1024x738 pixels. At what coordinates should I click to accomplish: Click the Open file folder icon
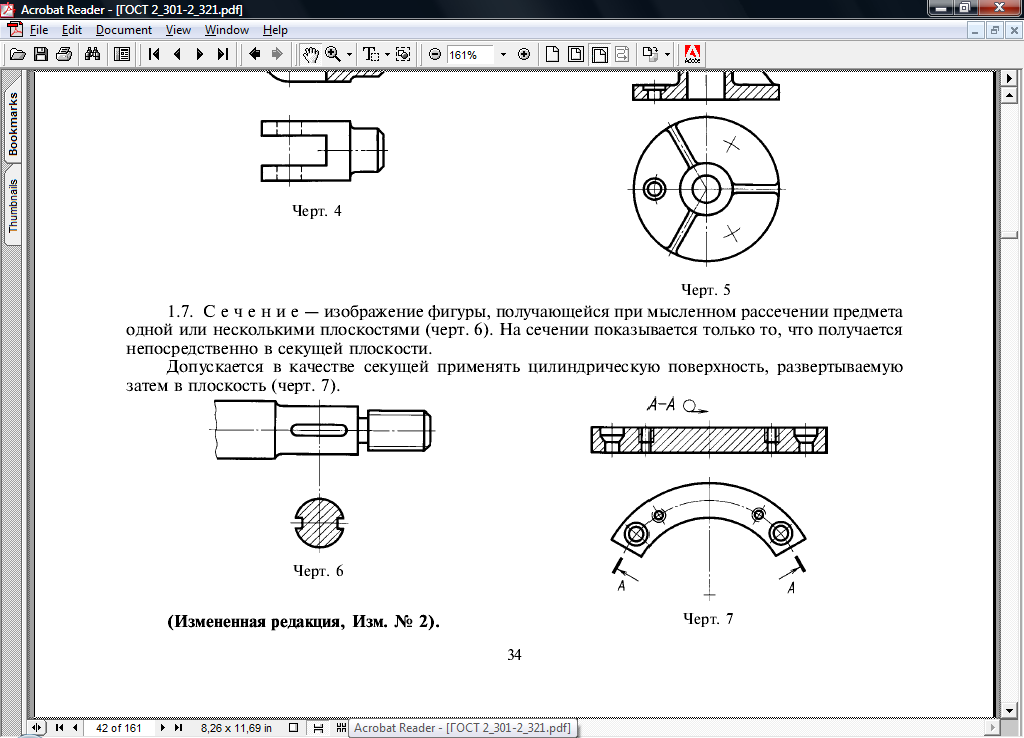point(18,54)
